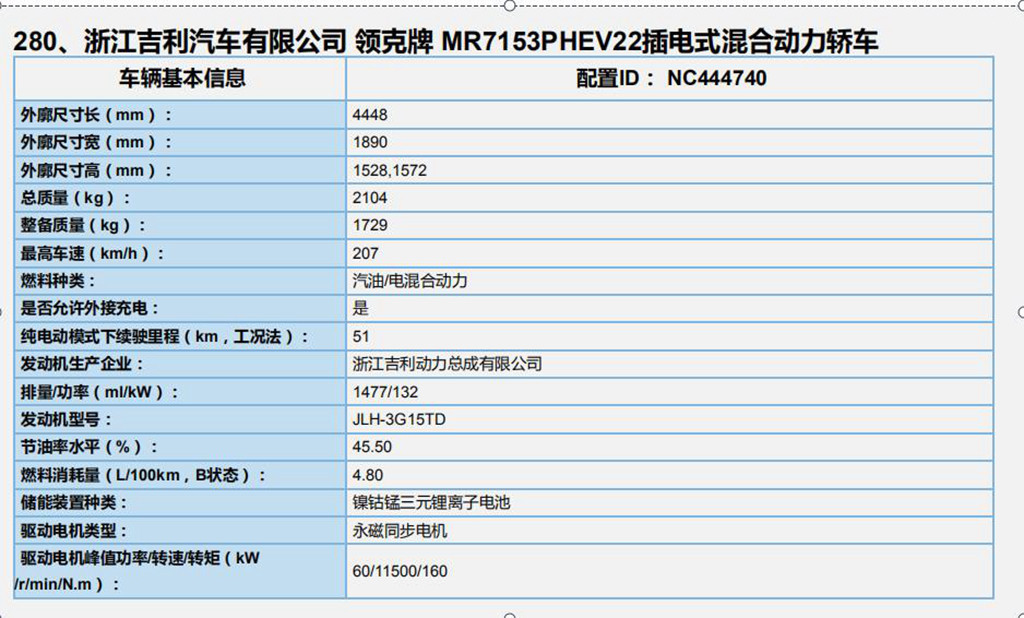The width and height of the screenshot is (1024, 618).
Task: Select the 燃料种类 label
Action: tap(57, 281)
